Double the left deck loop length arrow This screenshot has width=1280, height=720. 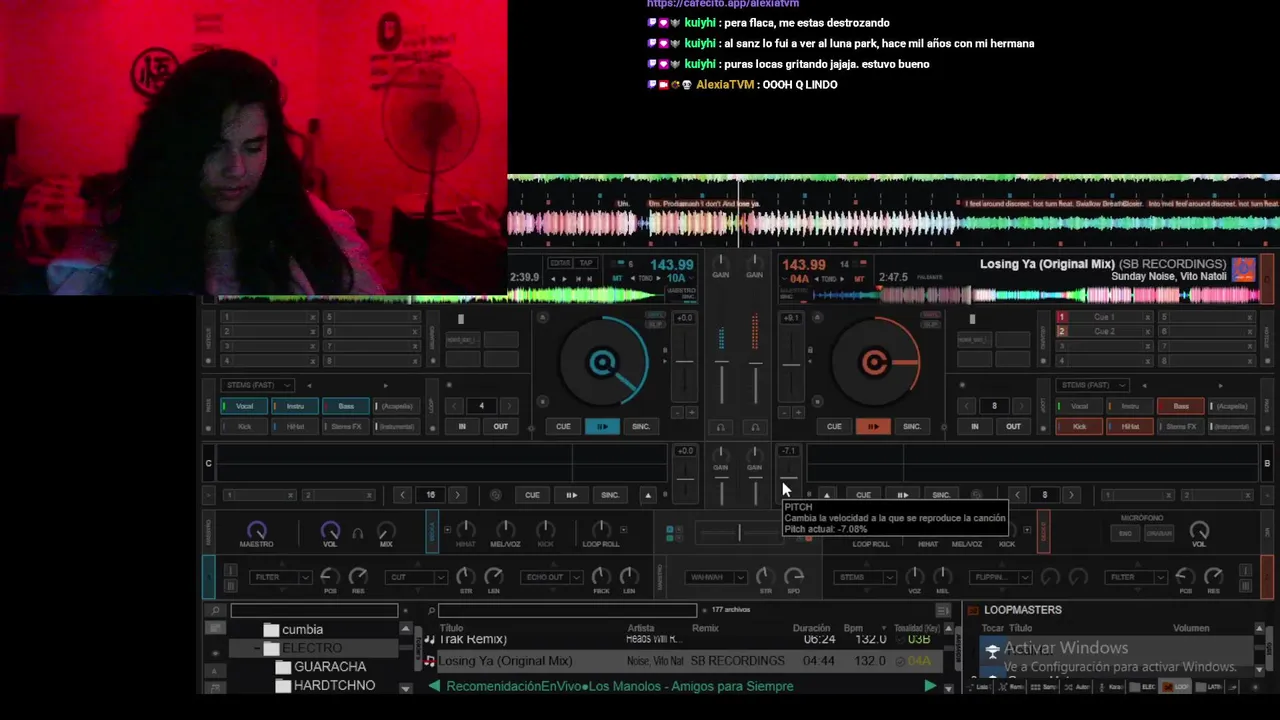(508, 406)
